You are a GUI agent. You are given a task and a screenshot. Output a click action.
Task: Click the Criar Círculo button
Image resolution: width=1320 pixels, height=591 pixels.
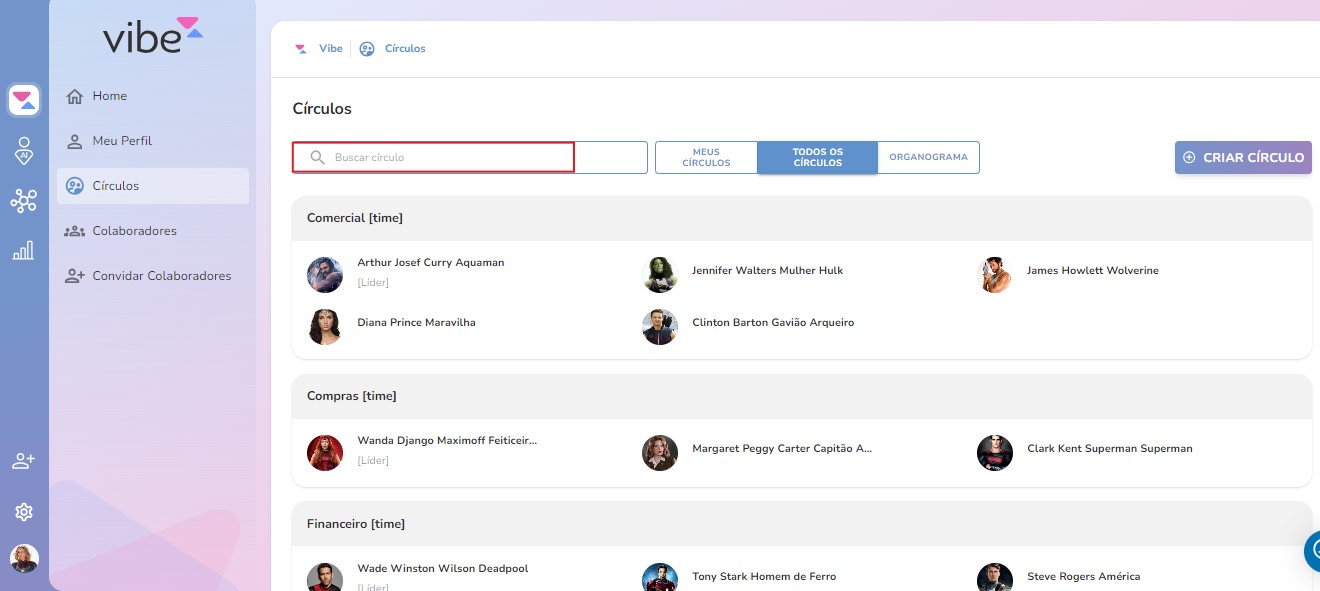(x=1243, y=158)
